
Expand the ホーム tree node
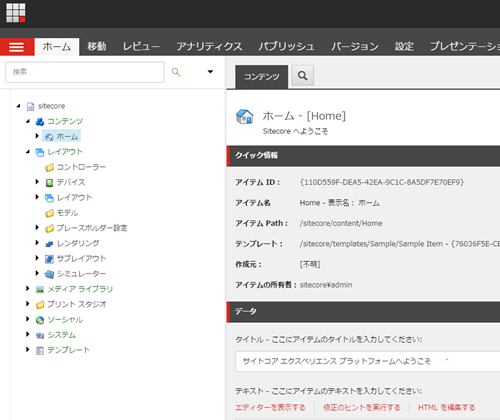pyautogui.click(x=37, y=136)
